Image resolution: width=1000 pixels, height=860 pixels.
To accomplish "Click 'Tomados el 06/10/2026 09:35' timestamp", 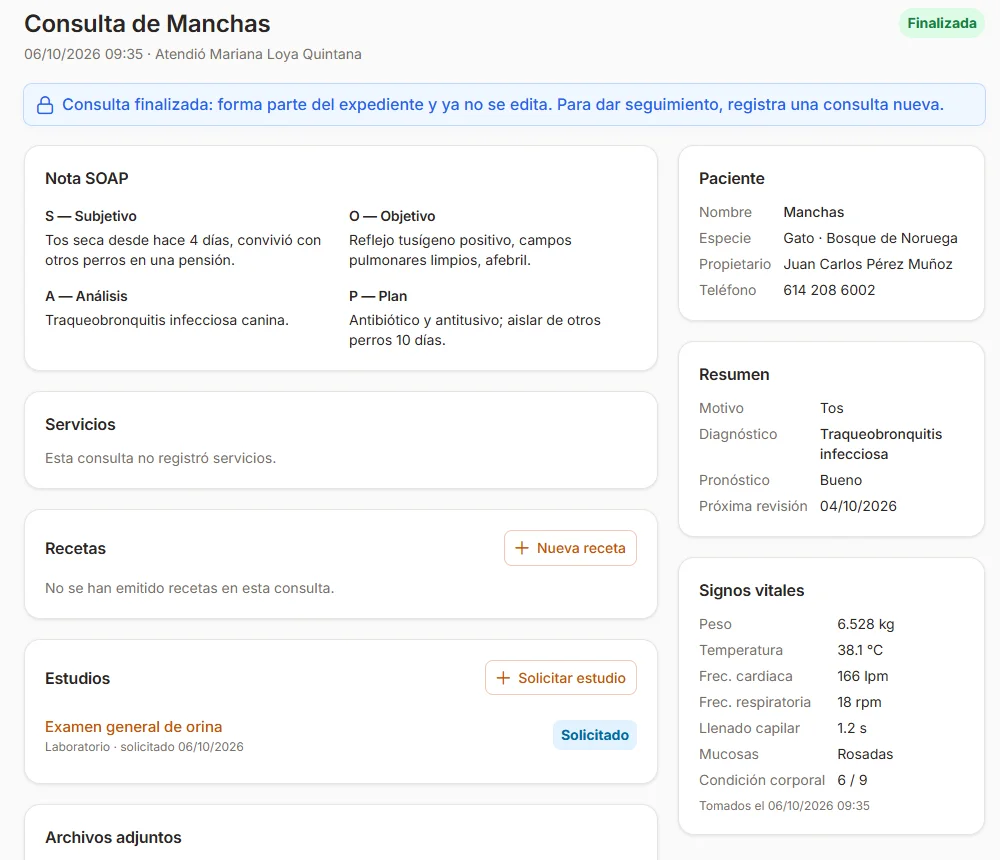I will coord(784,806).
